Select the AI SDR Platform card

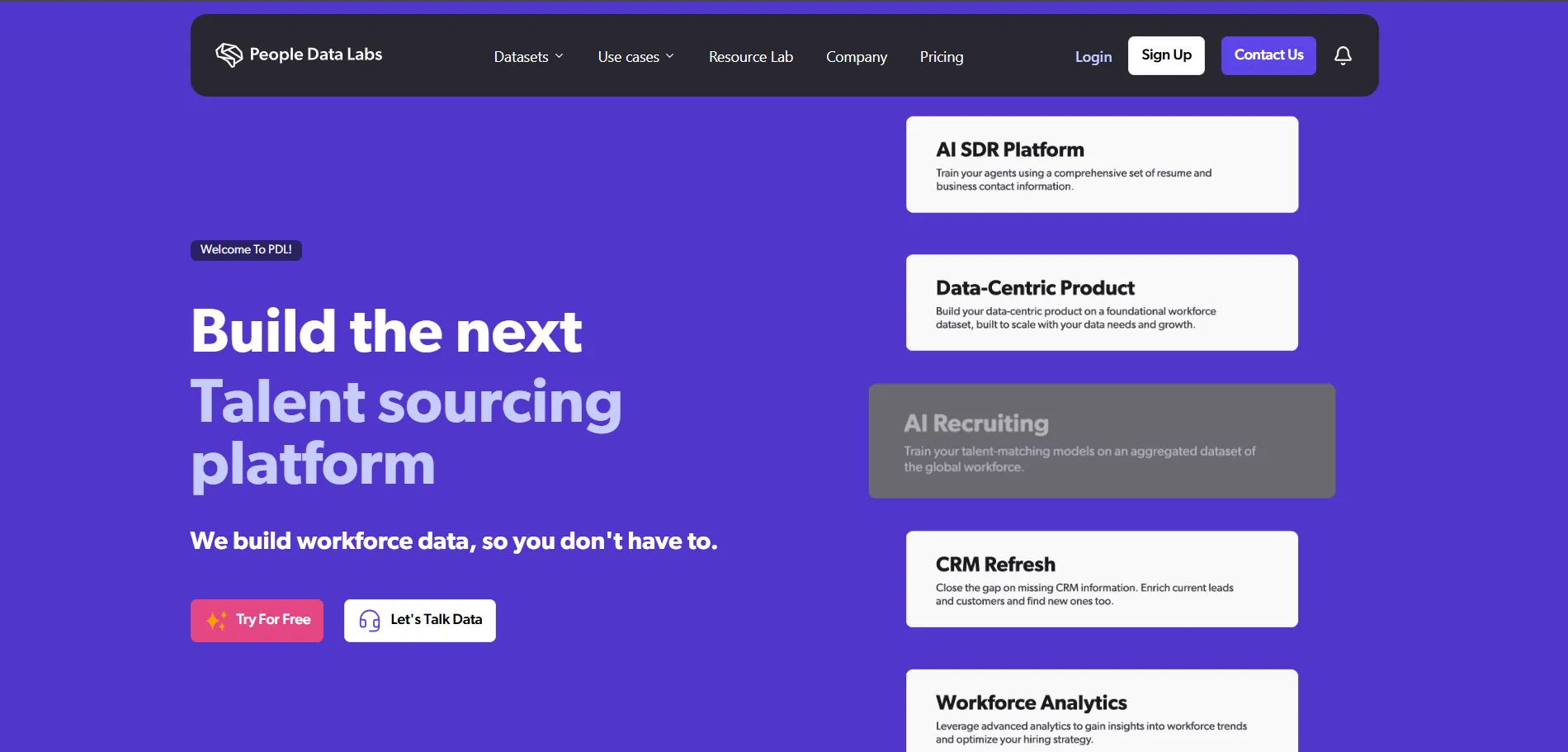pos(1102,164)
